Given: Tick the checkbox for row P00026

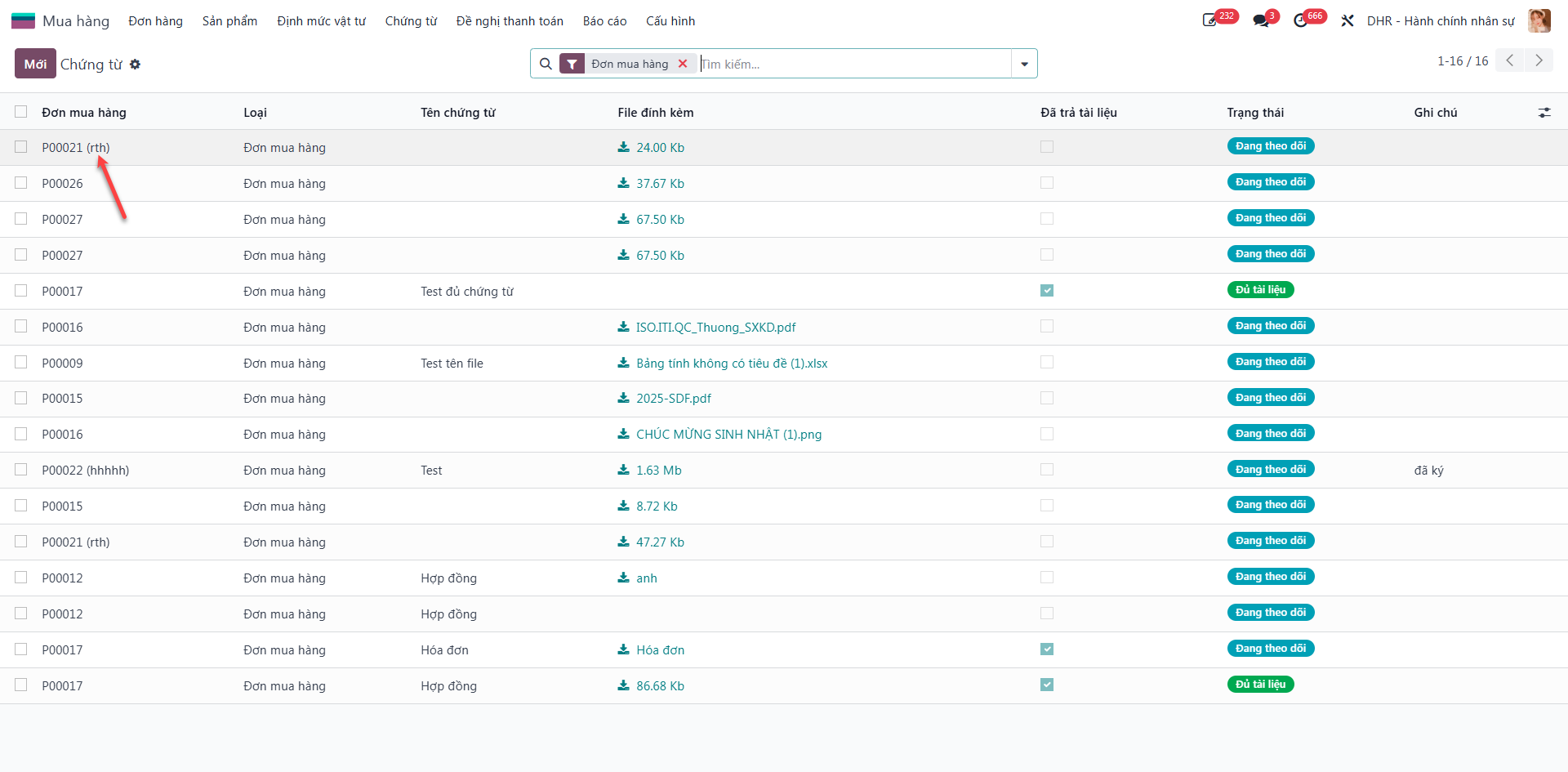Looking at the screenshot, I should (x=21, y=183).
